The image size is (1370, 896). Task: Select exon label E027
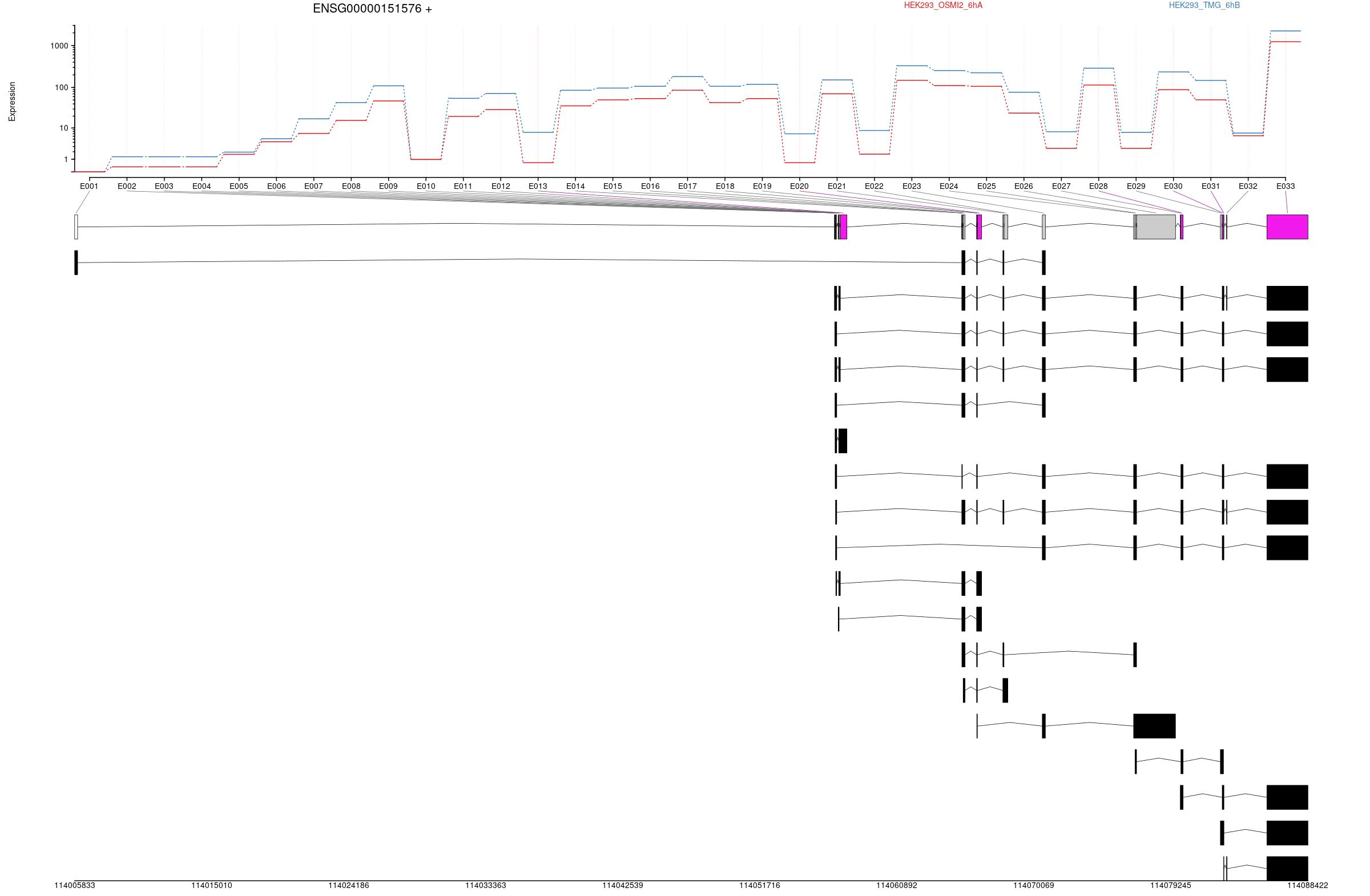(x=1061, y=186)
